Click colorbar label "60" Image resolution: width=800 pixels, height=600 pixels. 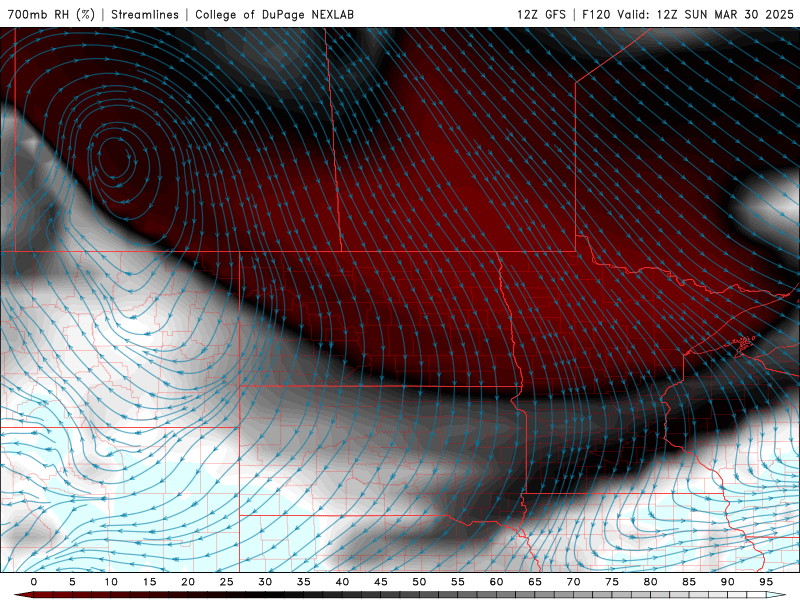tap(496, 582)
